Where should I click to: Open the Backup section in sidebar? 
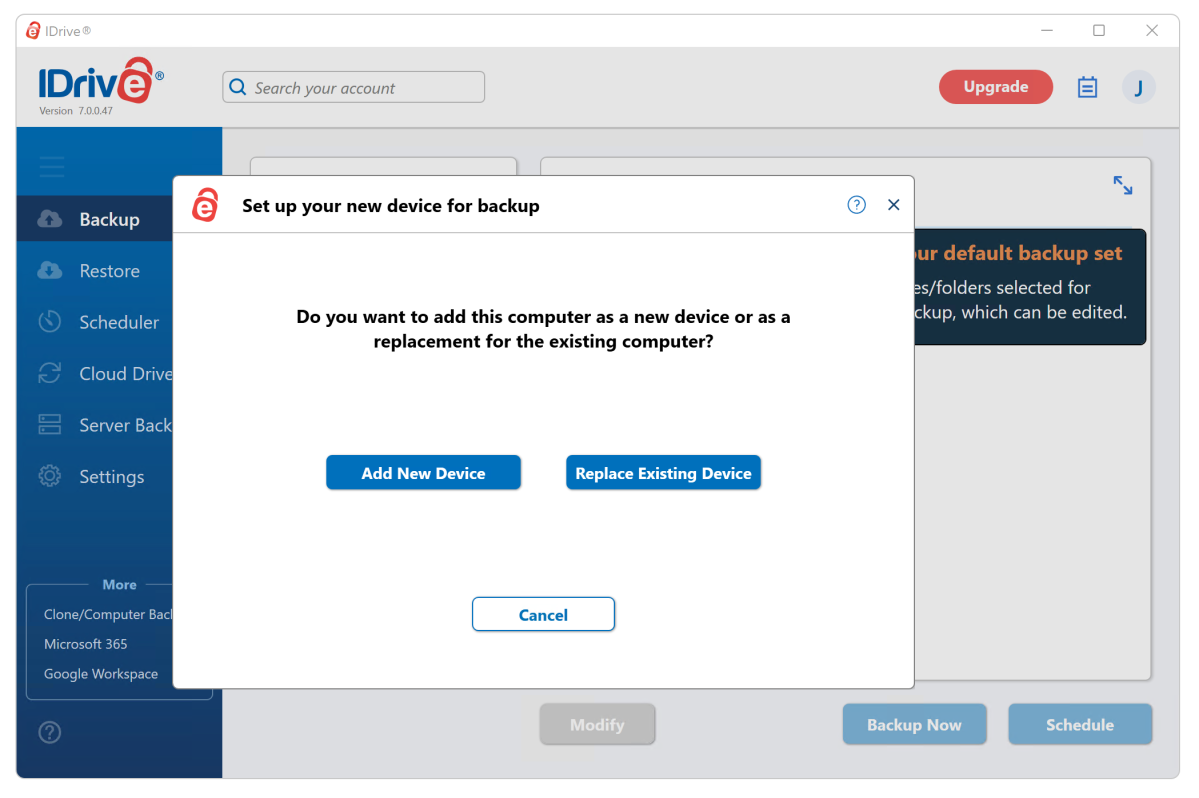click(95, 219)
